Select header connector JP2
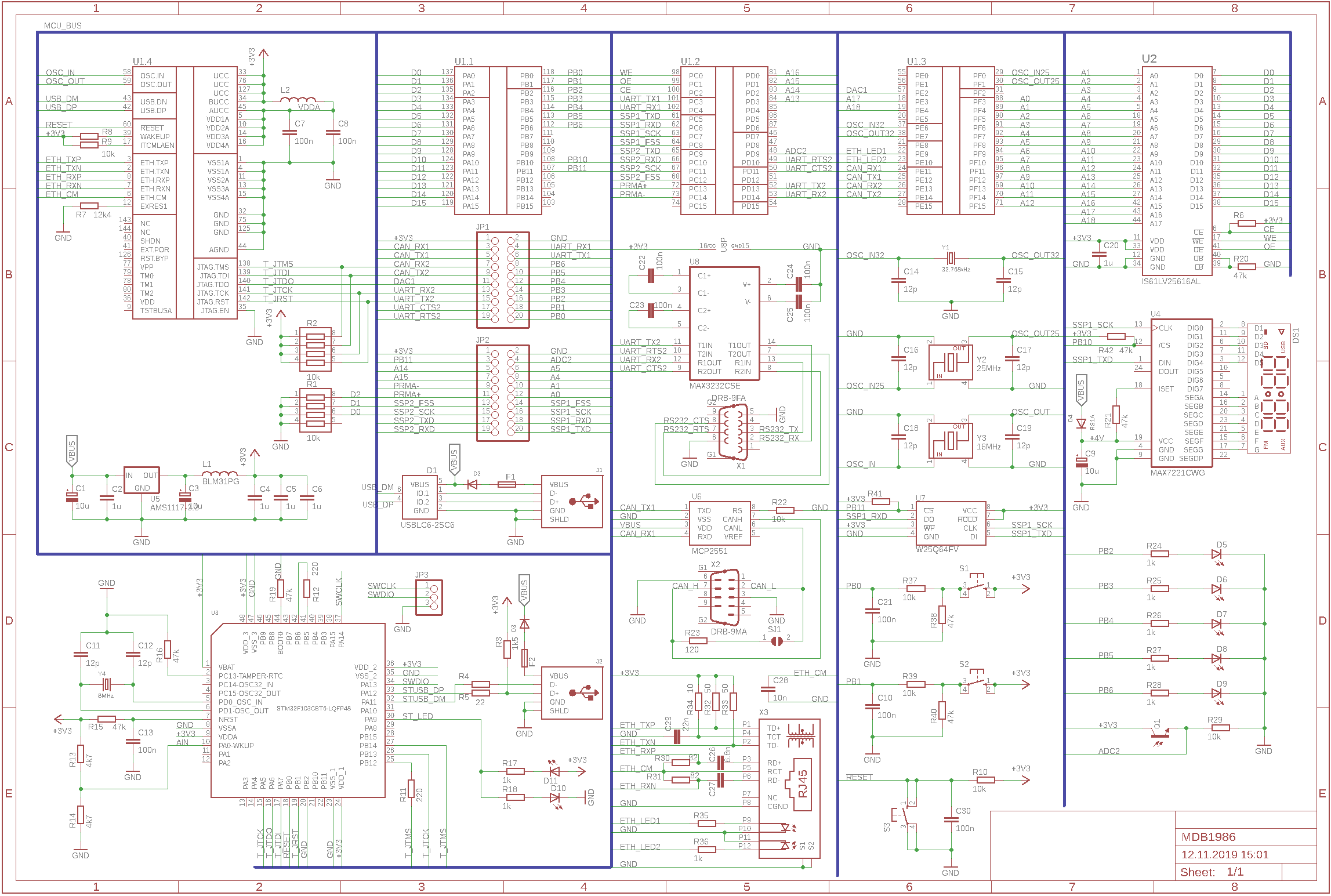 (503, 393)
